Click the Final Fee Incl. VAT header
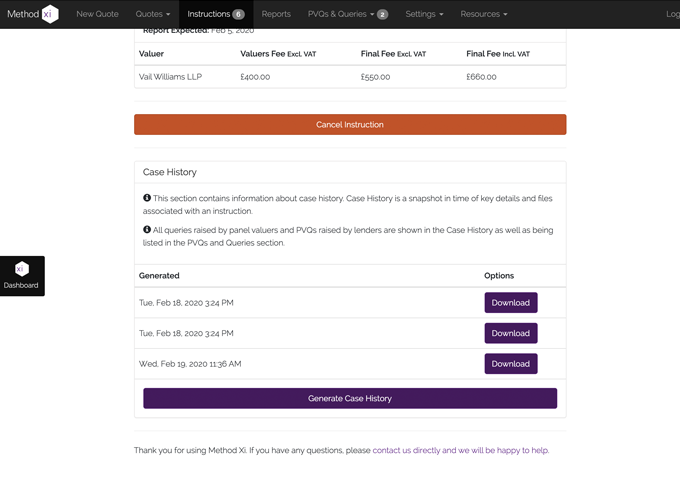The image size is (680, 480). tap(498, 54)
